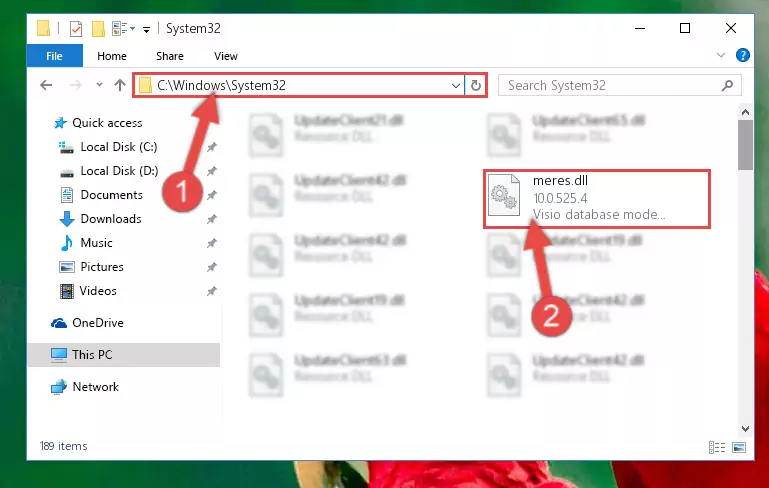Open the recent locations dropdown
This screenshot has height=488, width=769.
click(99, 85)
